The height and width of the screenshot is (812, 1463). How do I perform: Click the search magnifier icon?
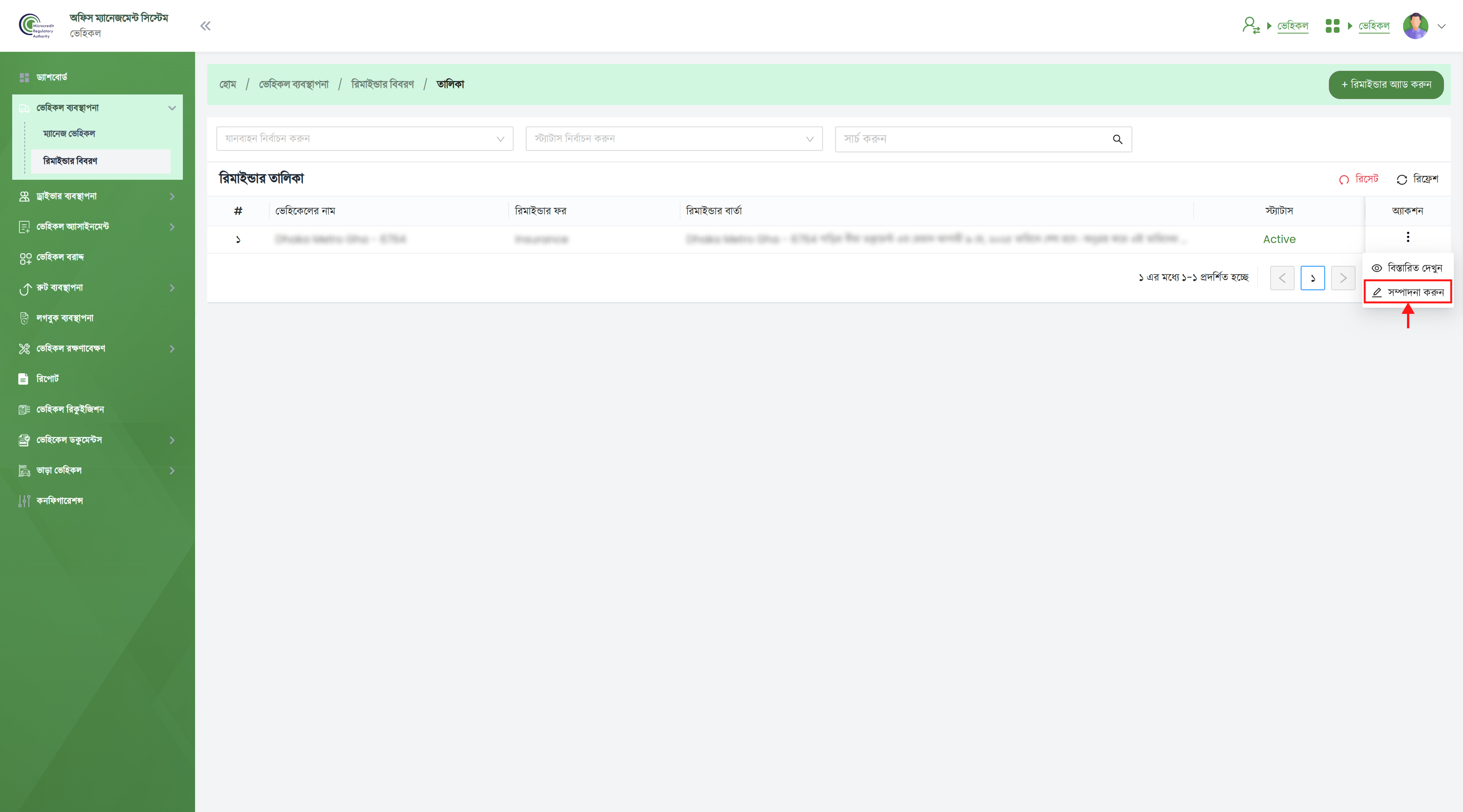[x=1117, y=139]
